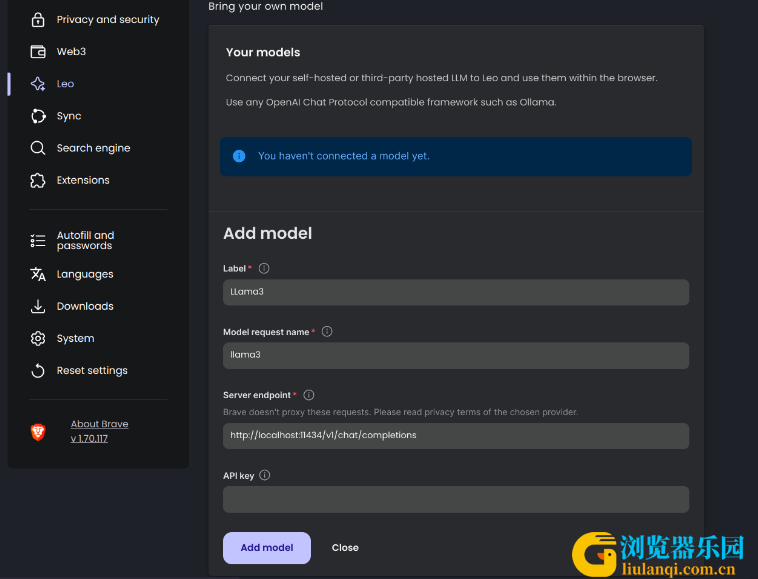
Task: Click the Privacy and security lock icon
Action: [38, 20]
